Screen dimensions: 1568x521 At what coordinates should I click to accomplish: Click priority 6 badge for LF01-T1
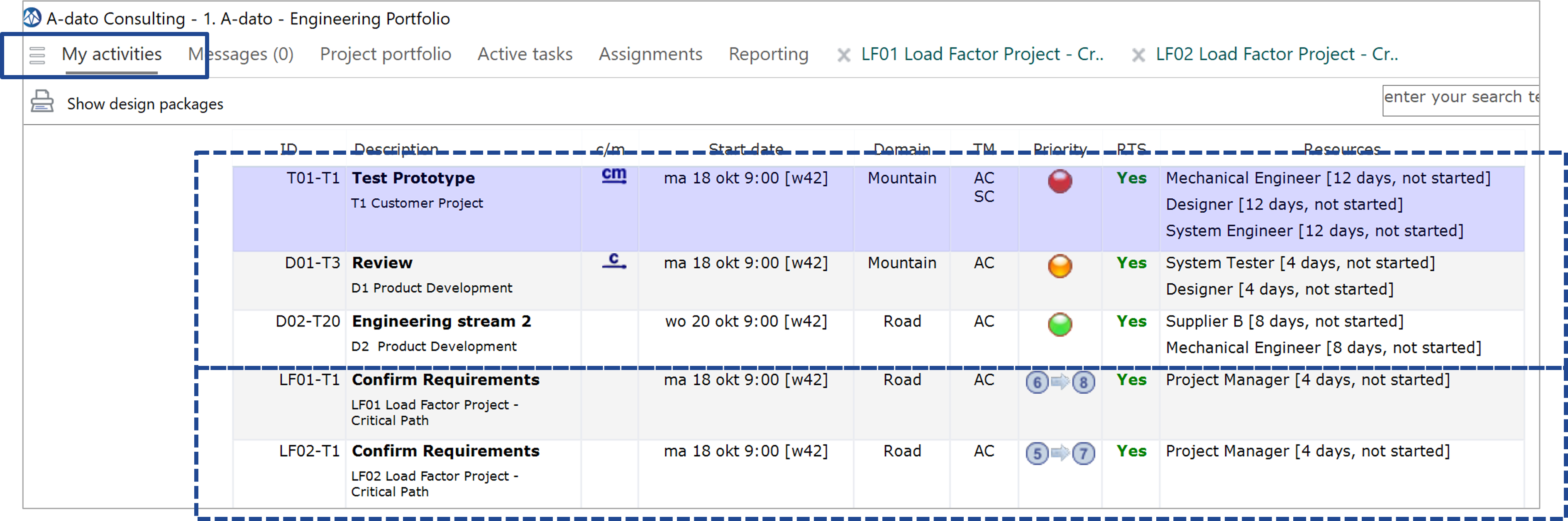(1037, 382)
